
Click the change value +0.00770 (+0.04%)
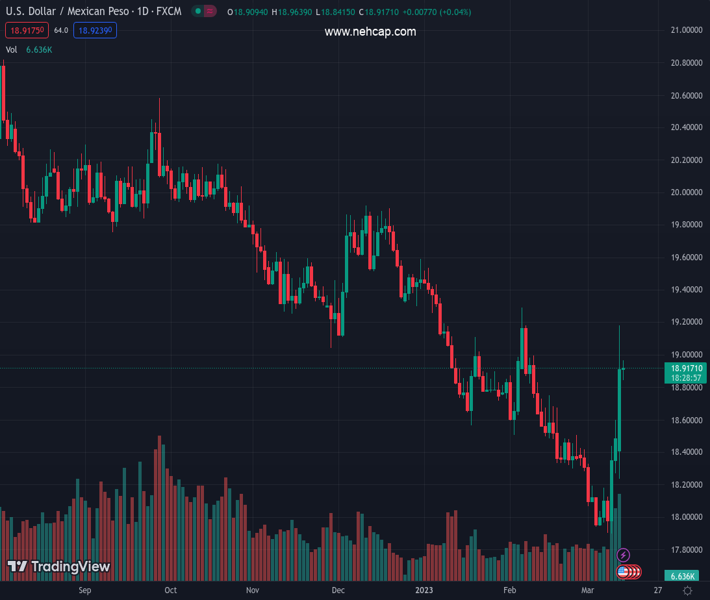[x=437, y=12]
